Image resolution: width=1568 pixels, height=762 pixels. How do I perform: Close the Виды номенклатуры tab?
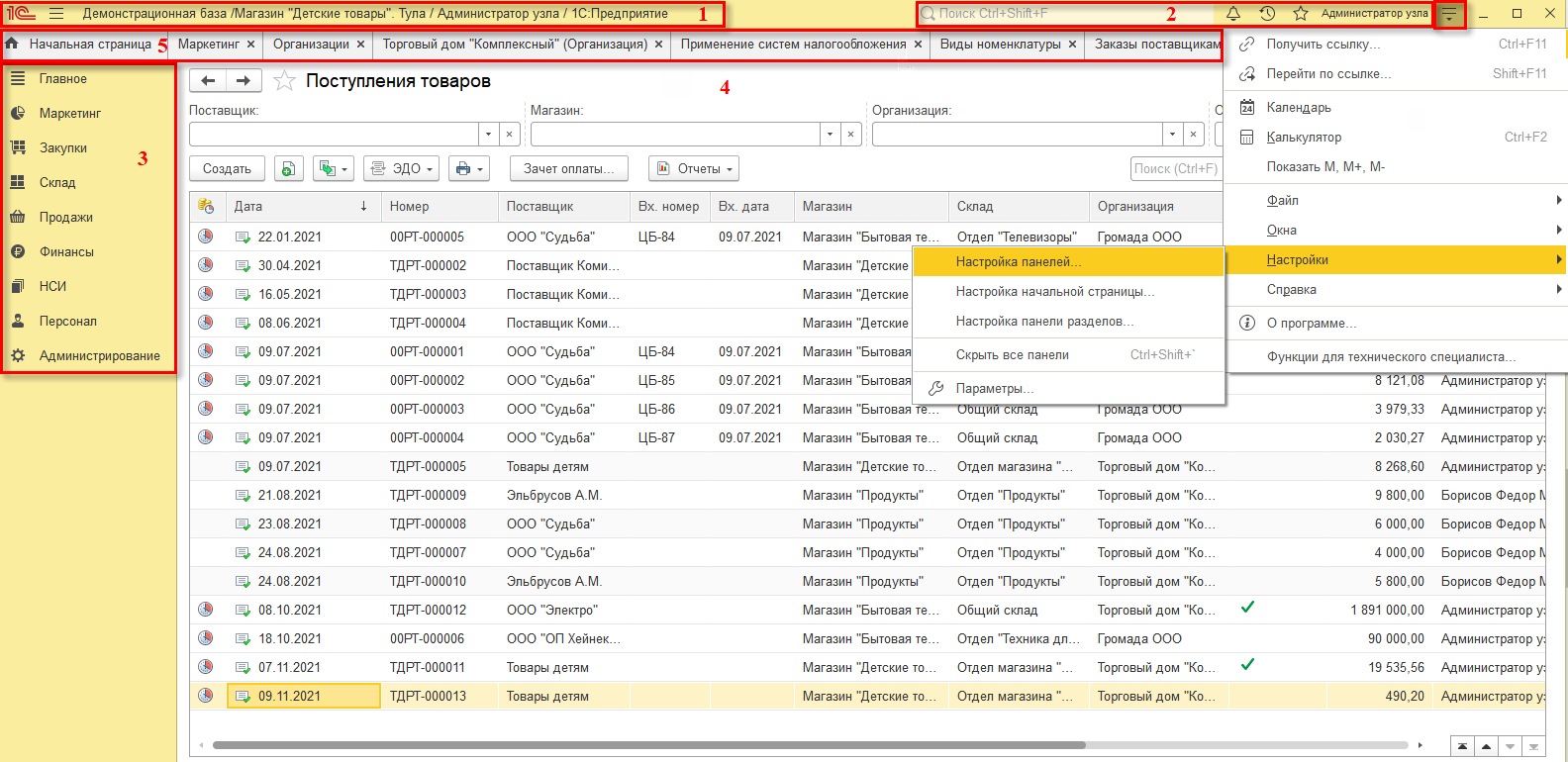pos(1072,45)
